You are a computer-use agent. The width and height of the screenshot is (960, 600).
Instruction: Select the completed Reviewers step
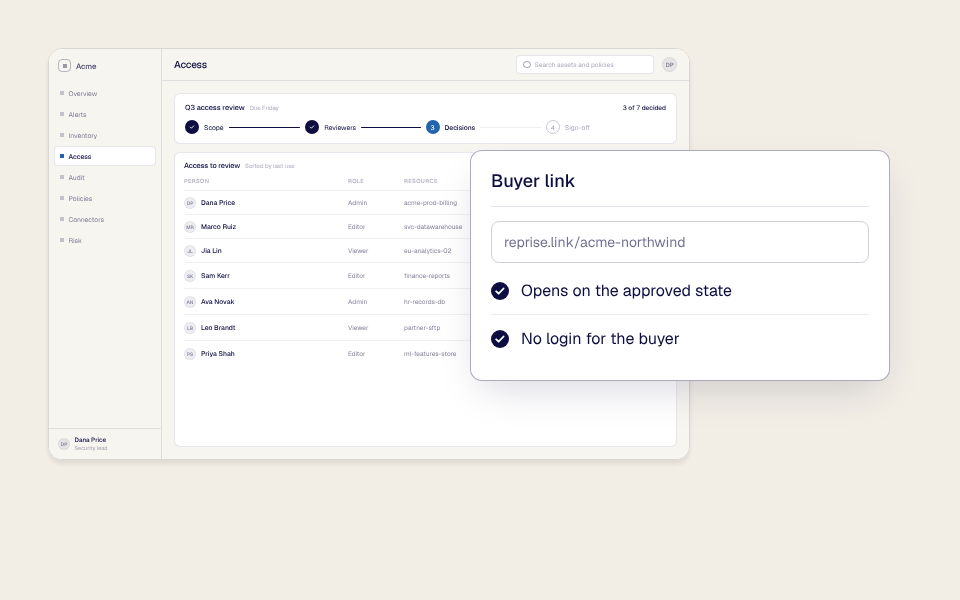coord(331,127)
